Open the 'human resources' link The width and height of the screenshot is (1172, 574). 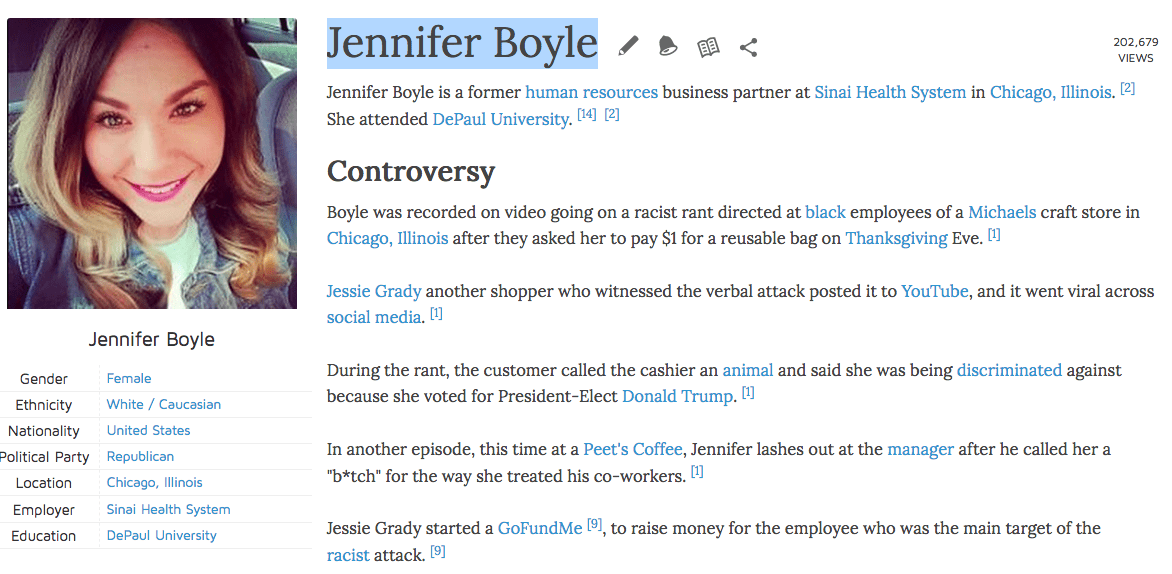click(x=591, y=92)
